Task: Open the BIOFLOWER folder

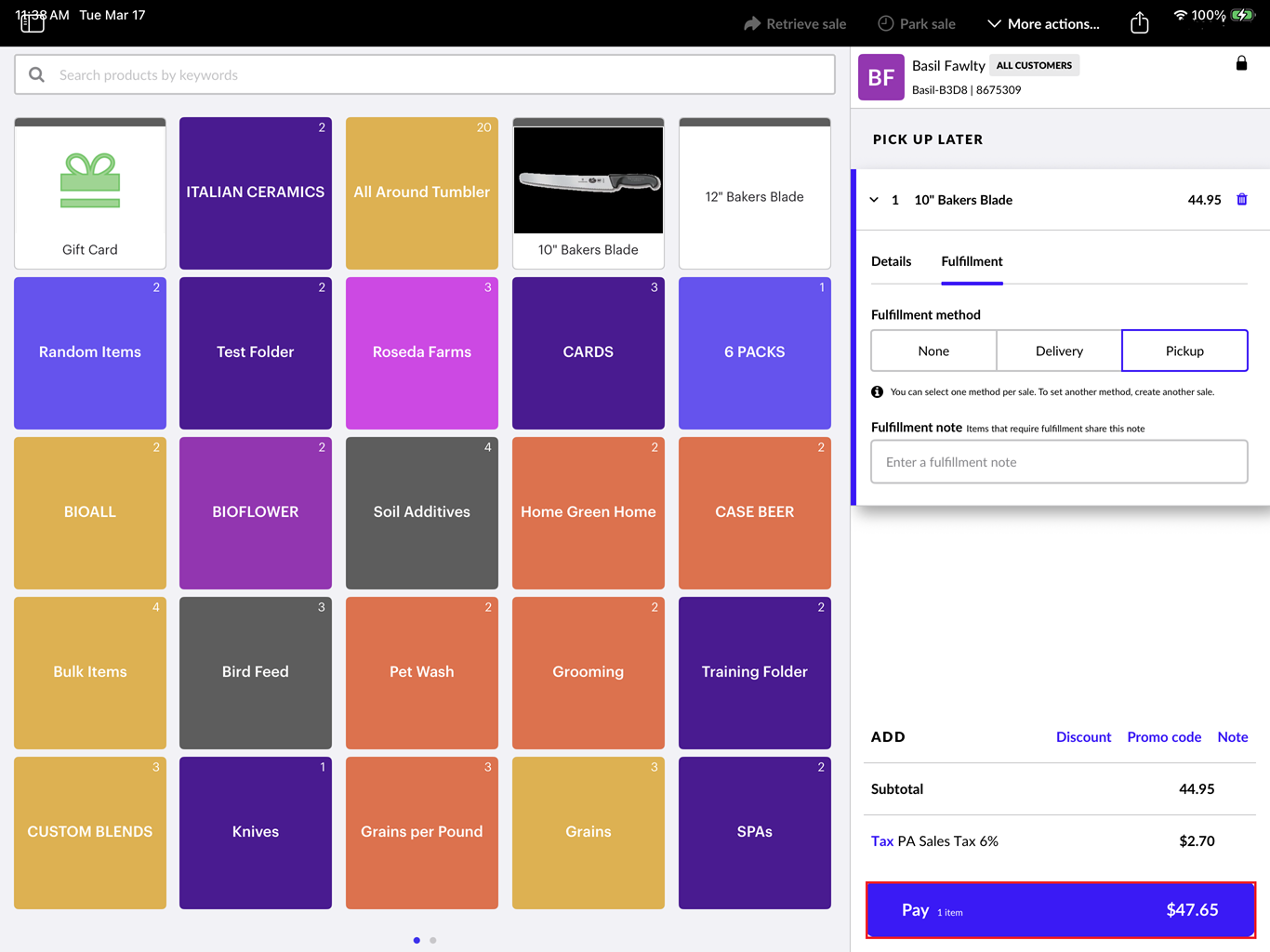Action: pyautogui.click(x=256, y=513)
